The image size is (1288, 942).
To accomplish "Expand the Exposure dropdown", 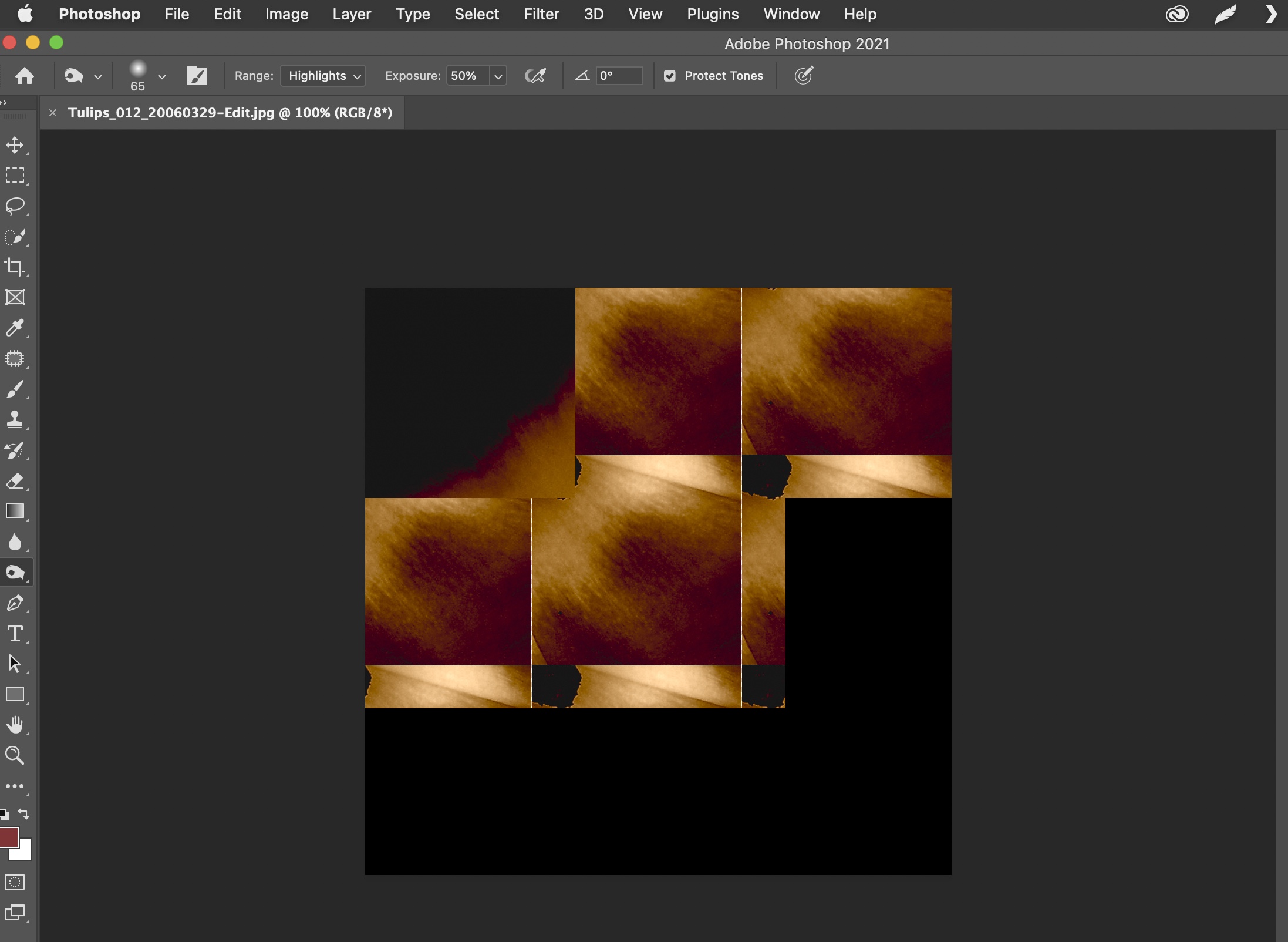I will pos(498,76).
